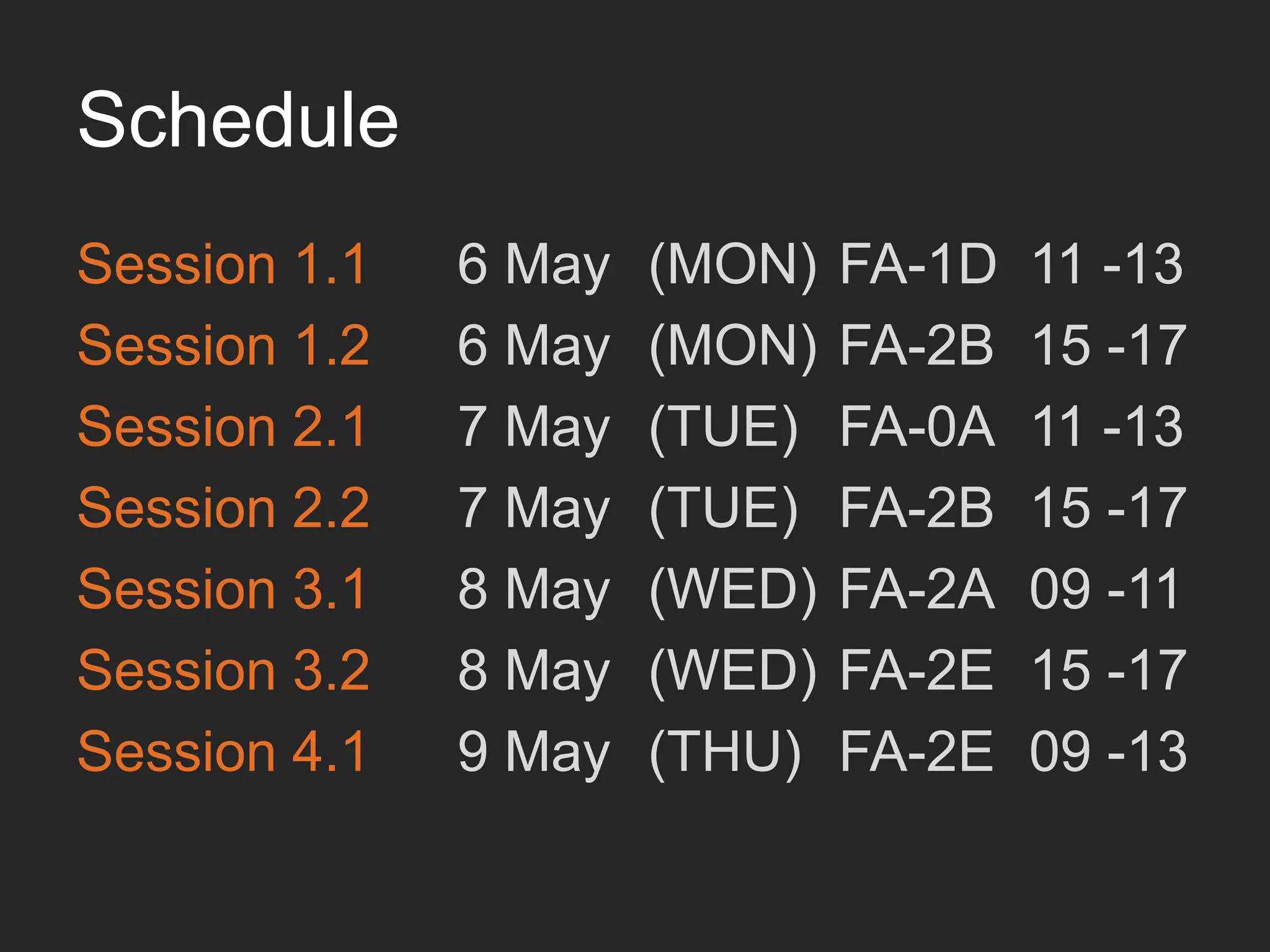Click the Schedule slide title

(238, 120)
